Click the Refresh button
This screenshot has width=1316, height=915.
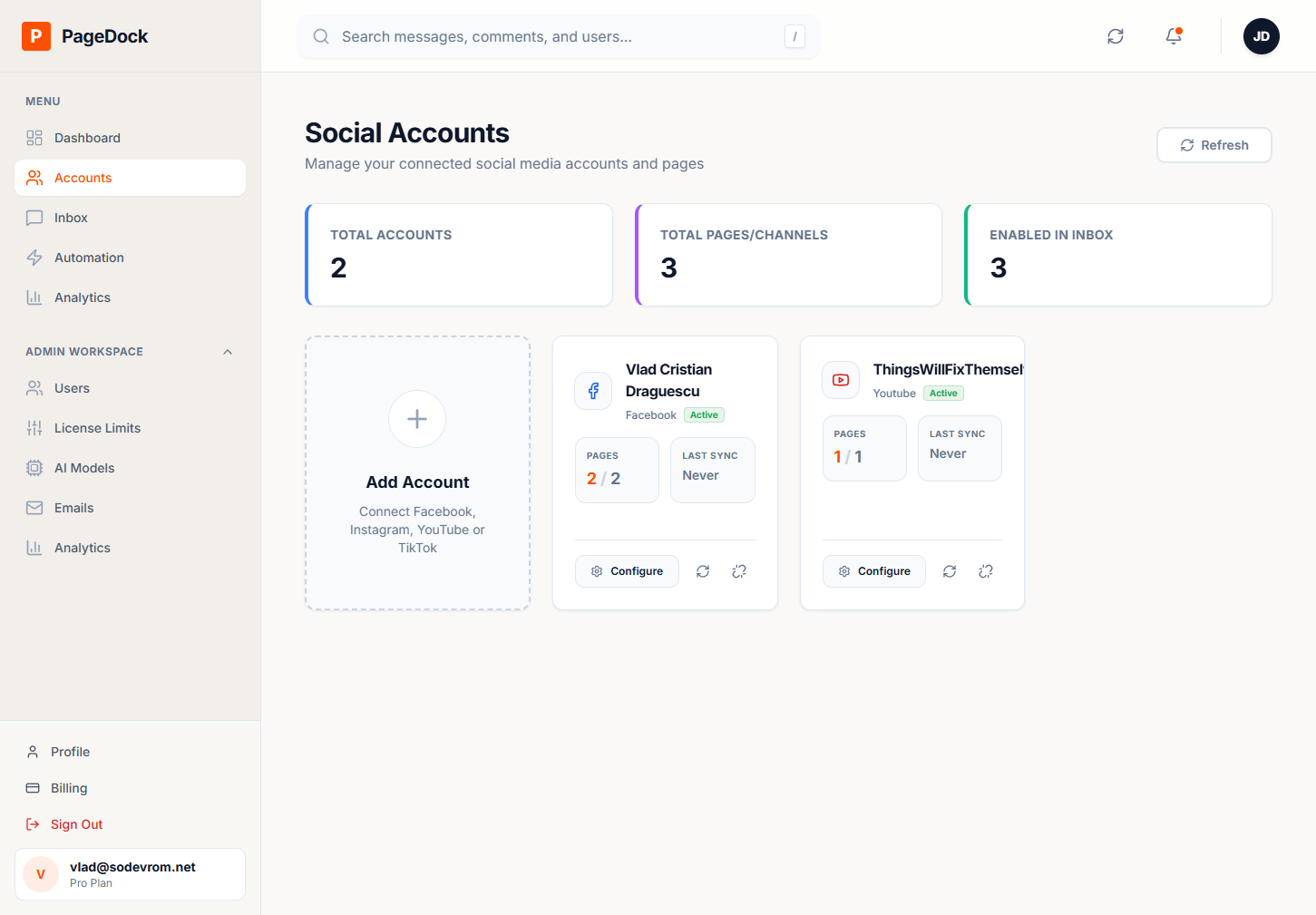pyautogui.click(x=1214, y=145)
